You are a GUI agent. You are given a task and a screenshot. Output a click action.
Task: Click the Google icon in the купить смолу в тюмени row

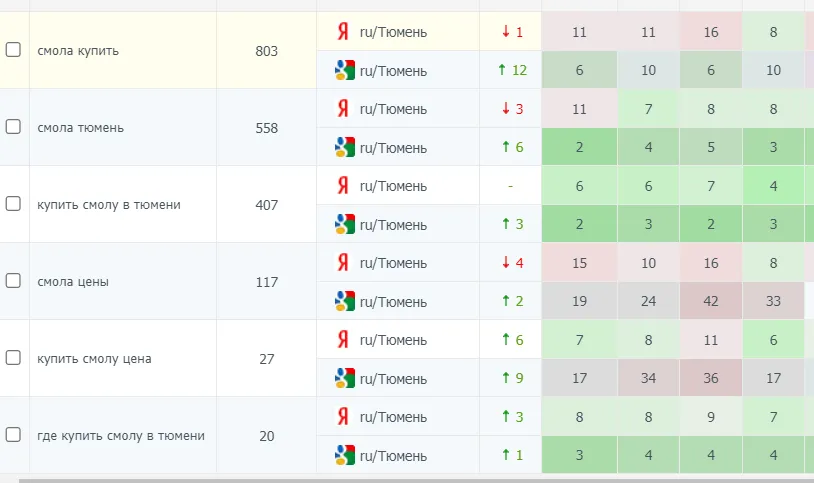coord(345,224)
